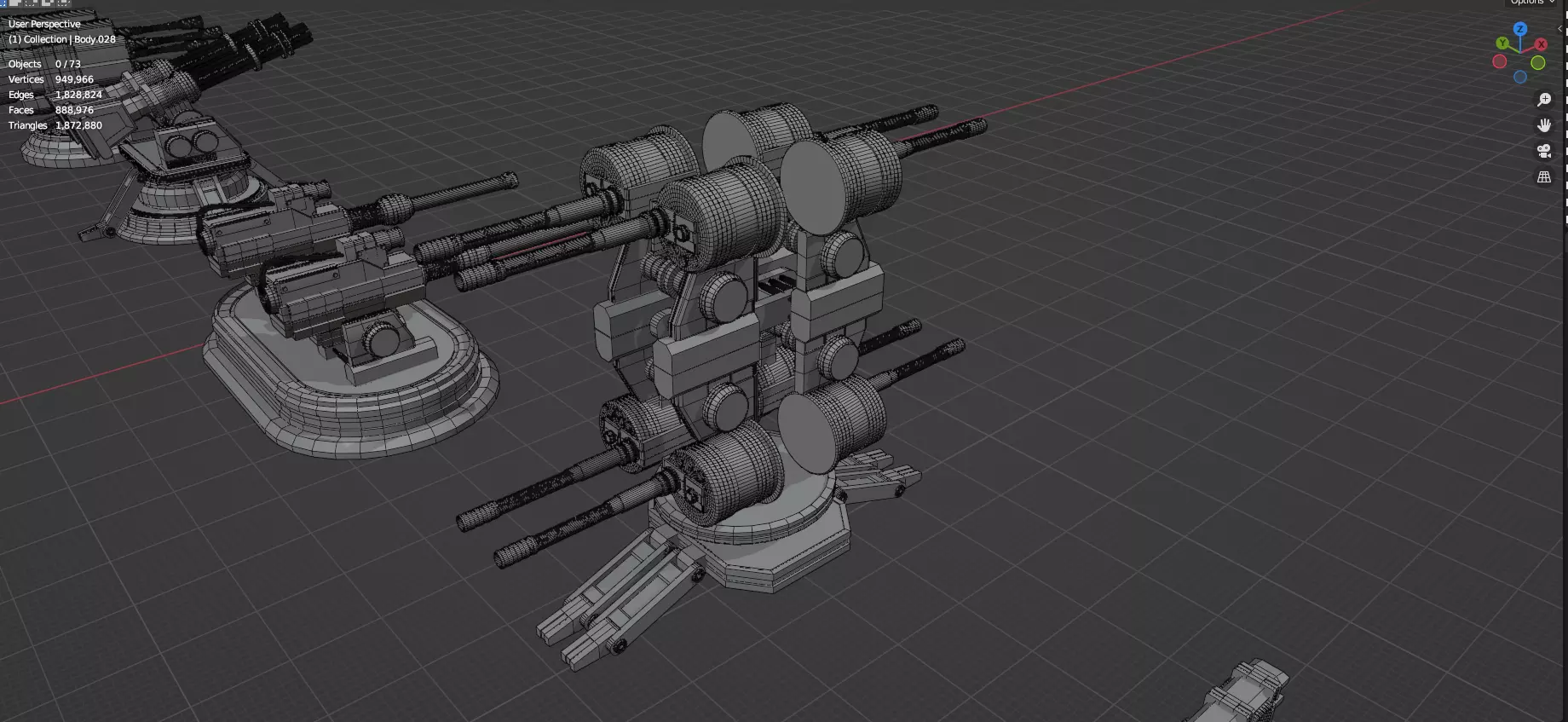Expand the sidebar with the small arrow

(x=1560, y=29)
